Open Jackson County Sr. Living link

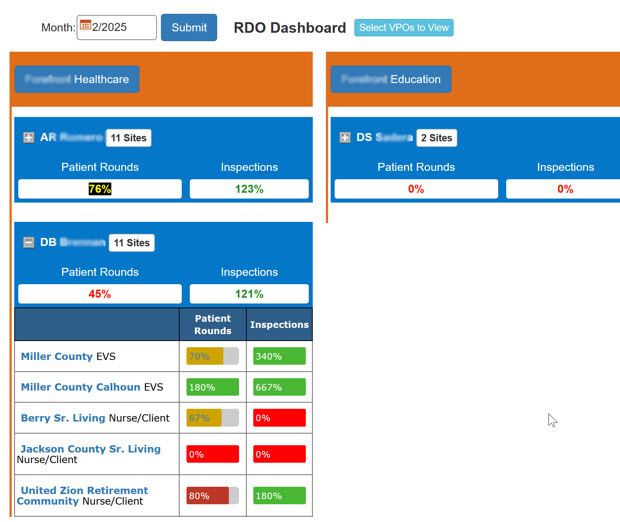[90, 449]
